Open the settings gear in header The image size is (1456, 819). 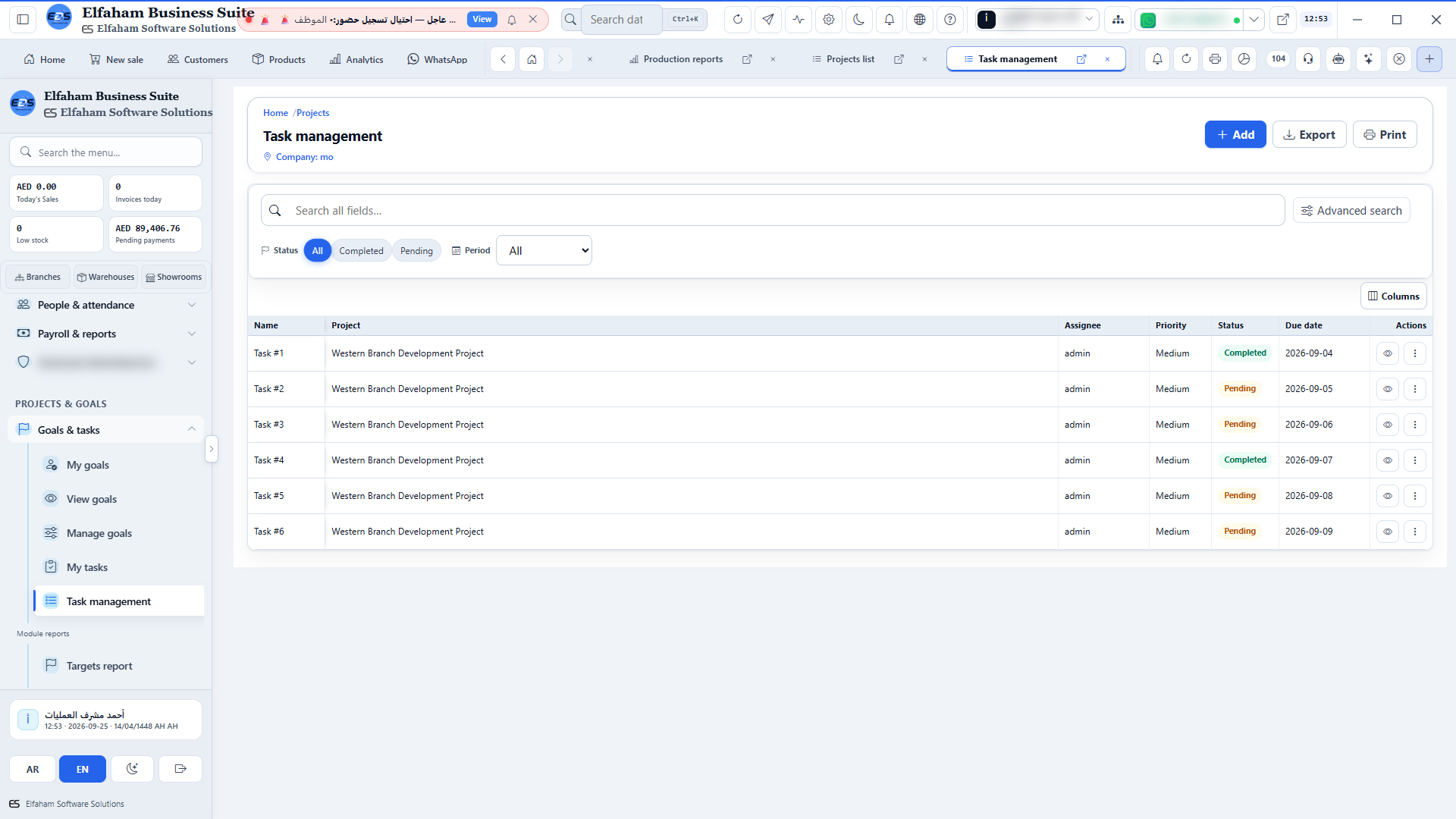[829, 20]
